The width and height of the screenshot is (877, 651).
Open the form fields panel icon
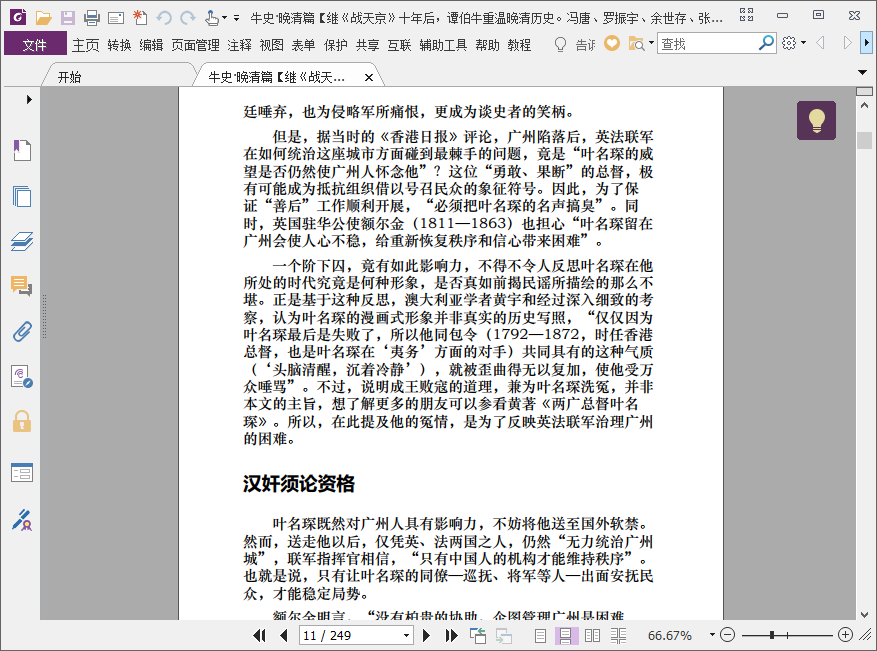(x=22, y=473)
